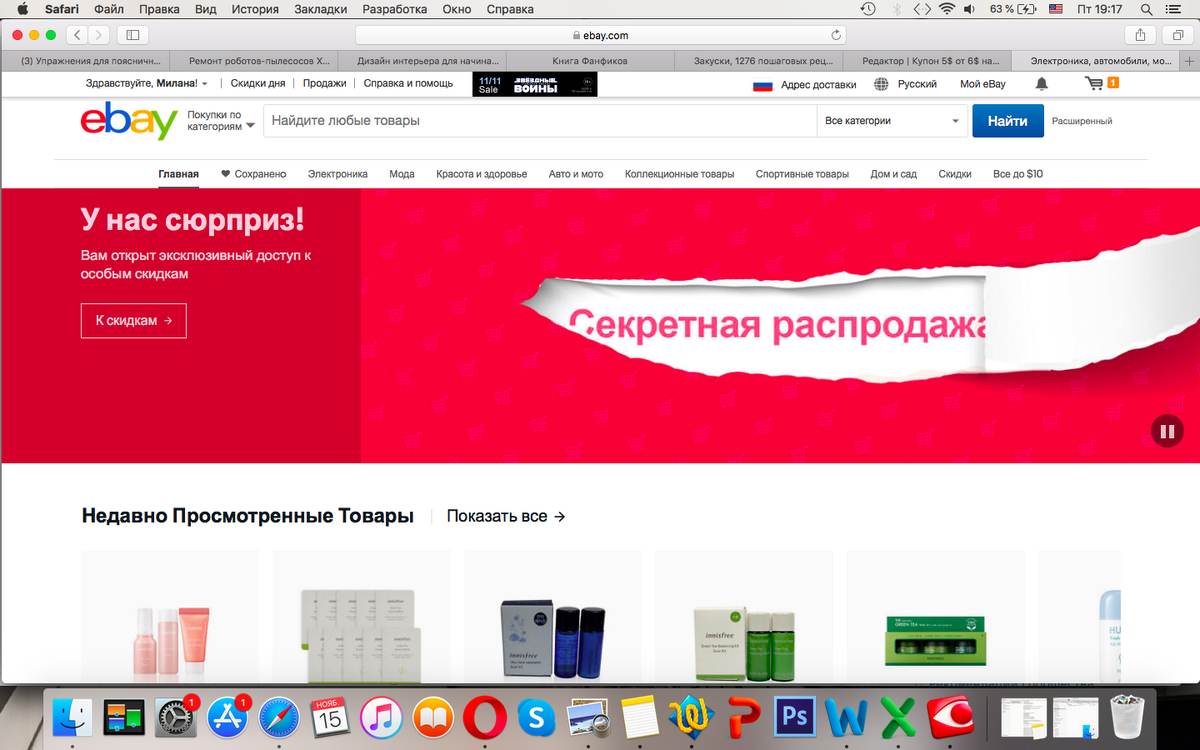Open the 'Скидки дня' link
Viewport: 1200px width, 750px height.
258,84
